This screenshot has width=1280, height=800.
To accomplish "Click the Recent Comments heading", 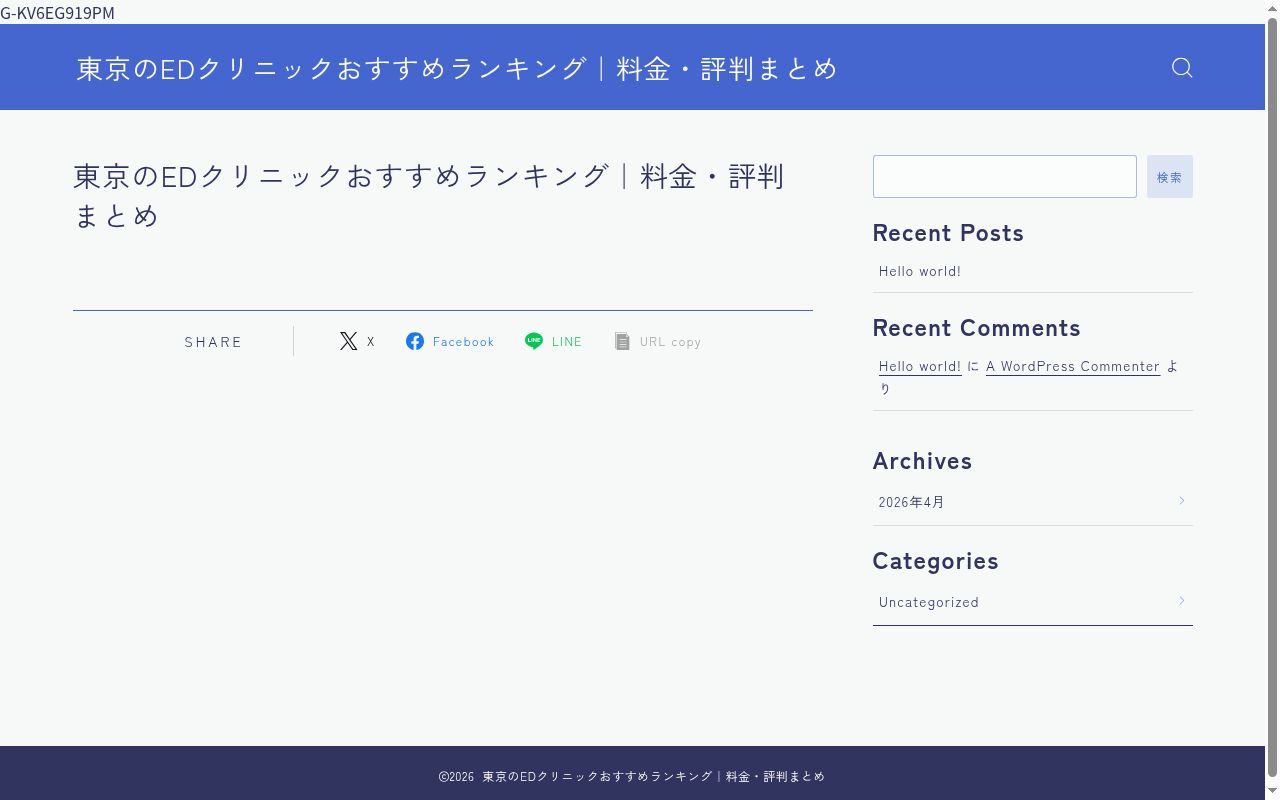I will [977, 328].
